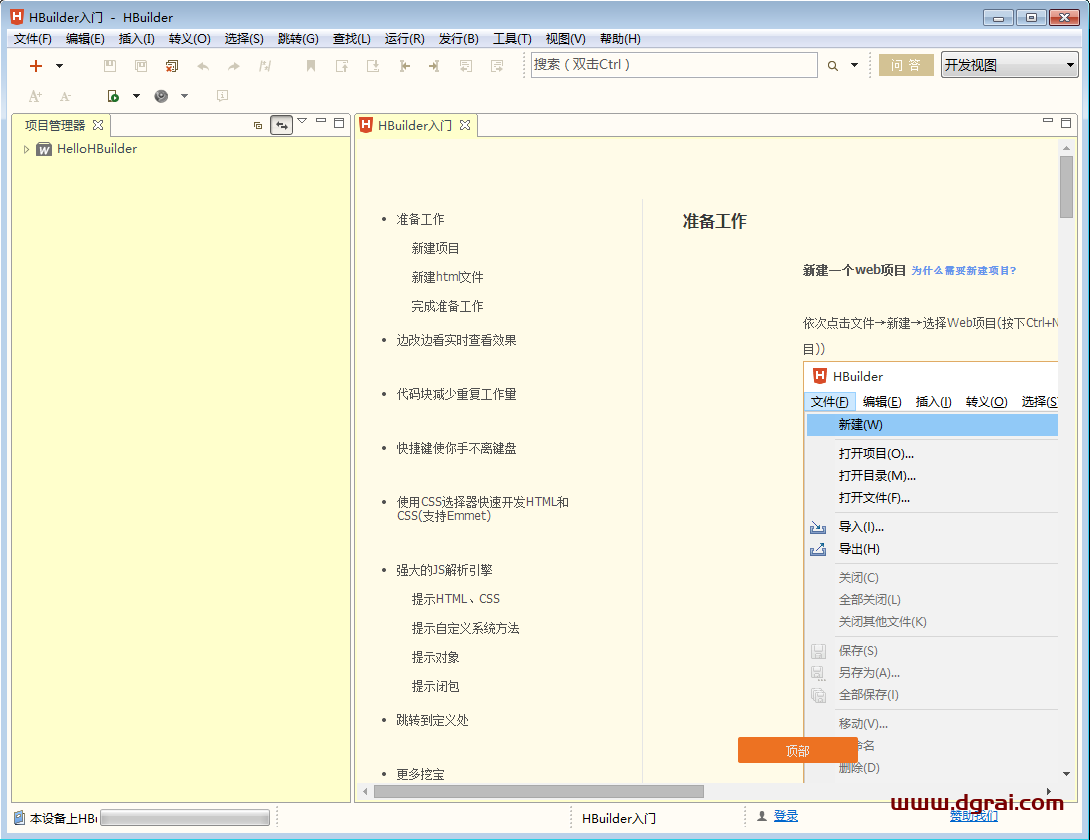This screenshot has width=1090, height=840.
Task: Toggle link with editor button
Action: (282, 125)
